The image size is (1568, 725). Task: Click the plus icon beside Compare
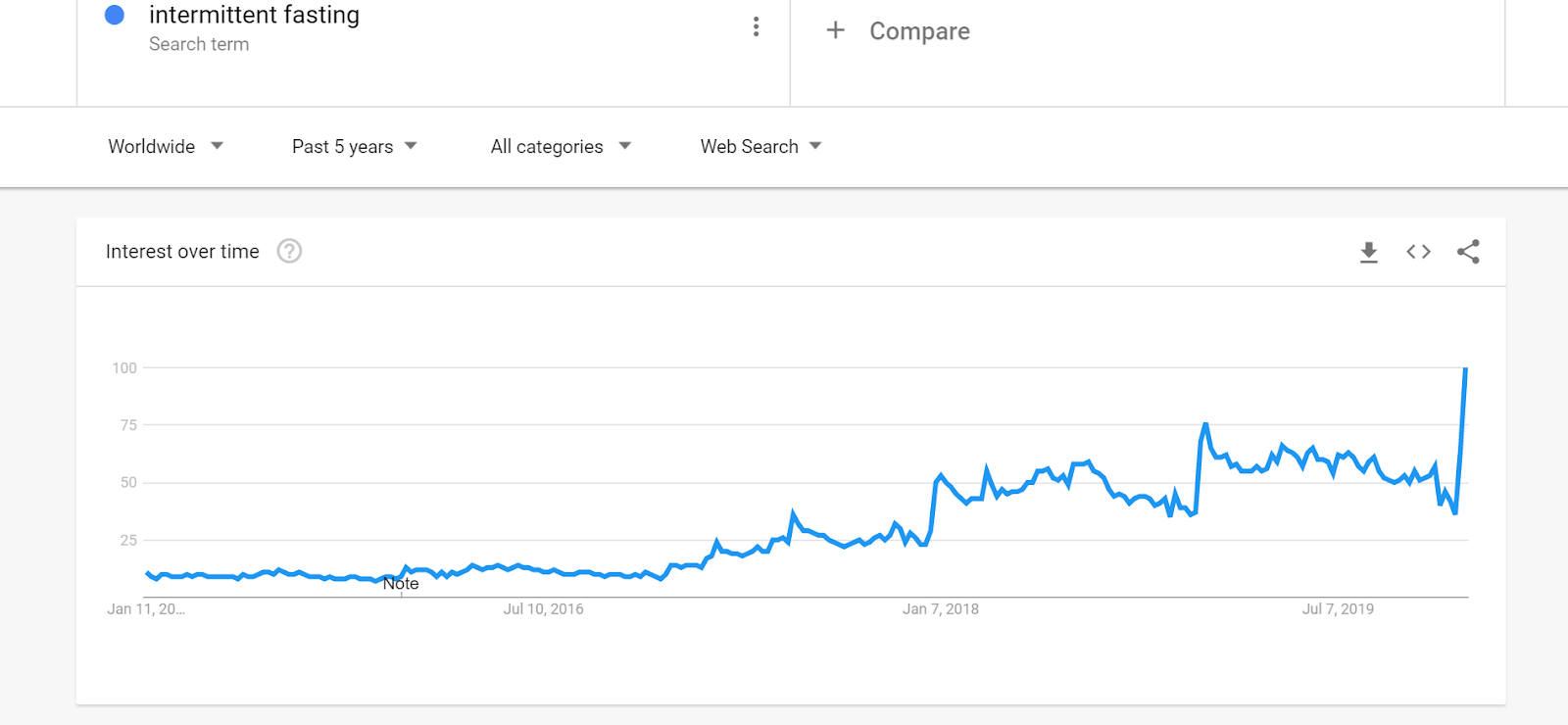[x=835, y=30]
